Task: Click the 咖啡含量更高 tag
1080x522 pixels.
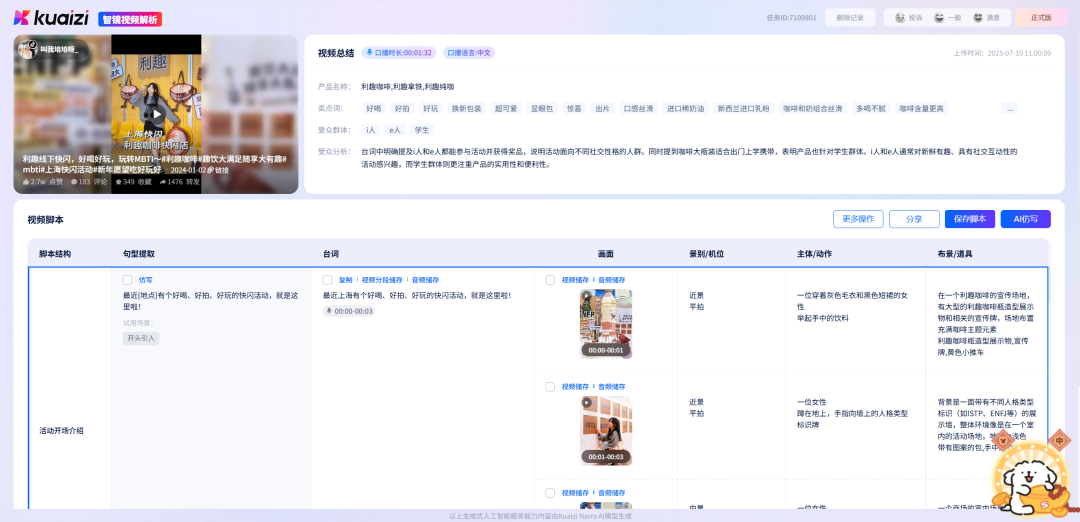Action: pyautogui.click(x=922, y=109)
